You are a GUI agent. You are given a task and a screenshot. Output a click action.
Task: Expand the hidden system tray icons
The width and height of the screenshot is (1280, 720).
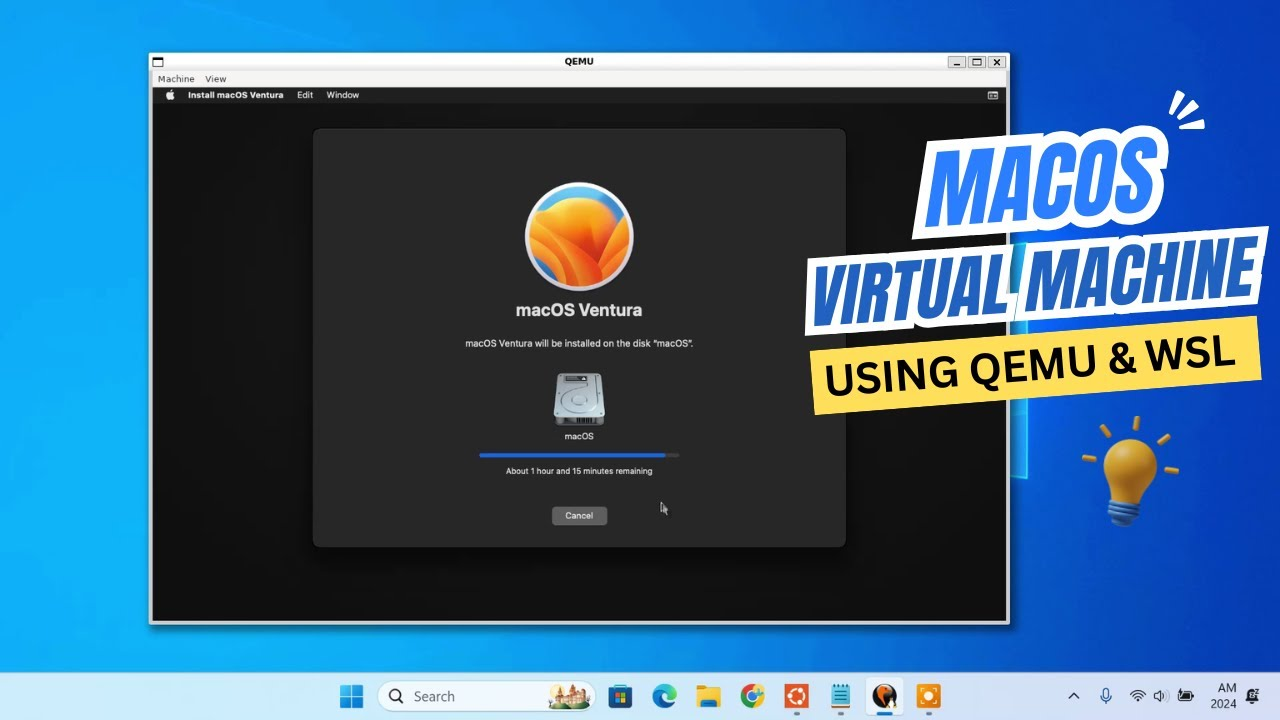pyautogui.click(x=1074, y=696)
